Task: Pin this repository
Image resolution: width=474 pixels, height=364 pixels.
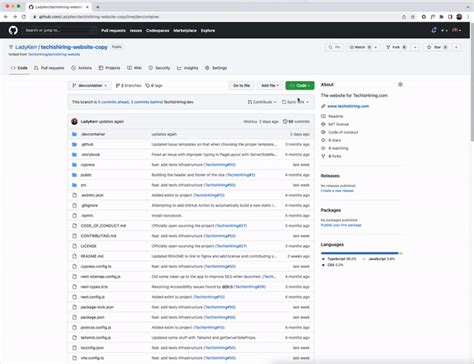Action: tap(334, 47)
